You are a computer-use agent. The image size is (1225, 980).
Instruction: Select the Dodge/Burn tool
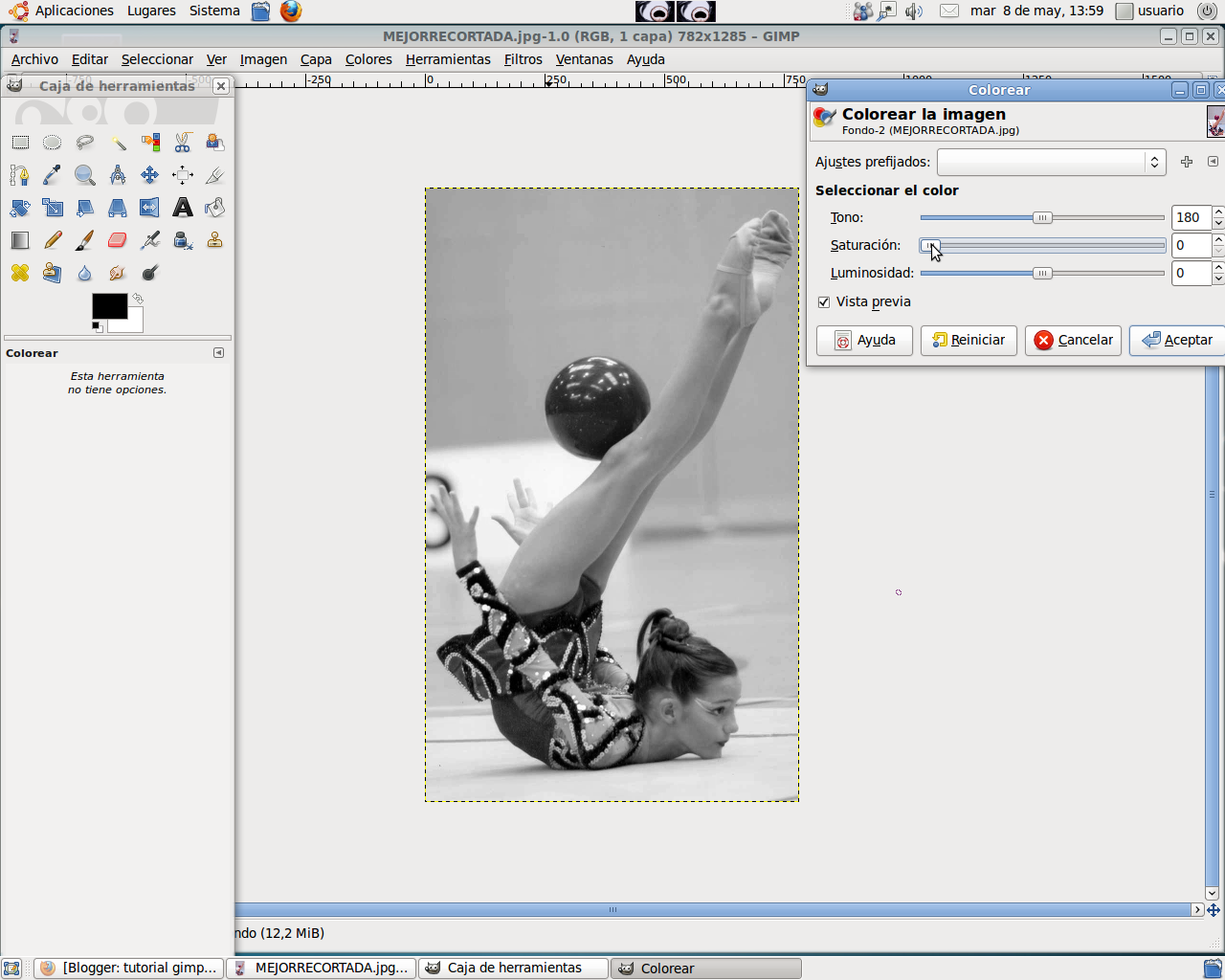[150, 273]
